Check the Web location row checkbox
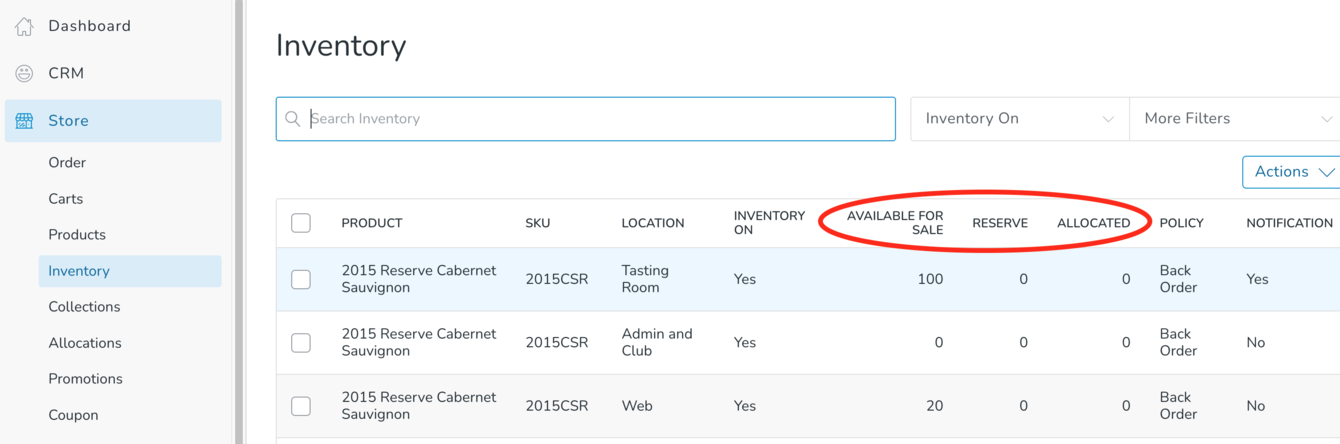This screenshot has width=1340, height=444. 301,406
